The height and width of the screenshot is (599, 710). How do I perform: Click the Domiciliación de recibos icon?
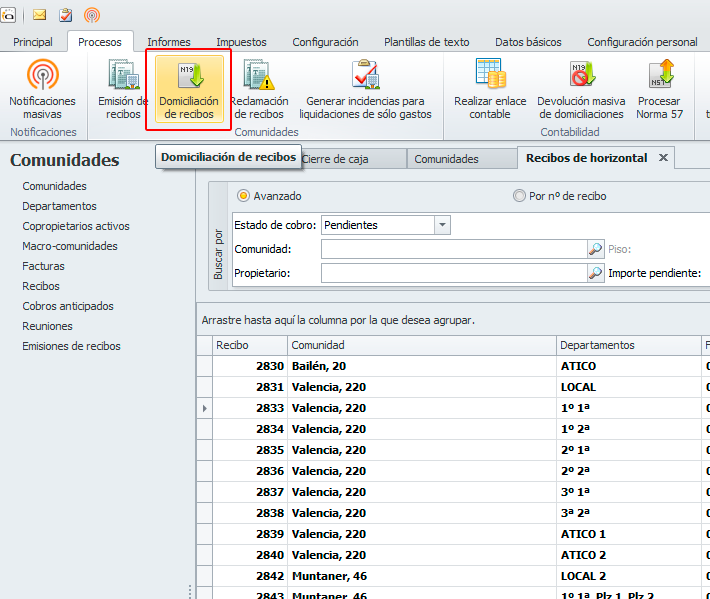[189, 77]
